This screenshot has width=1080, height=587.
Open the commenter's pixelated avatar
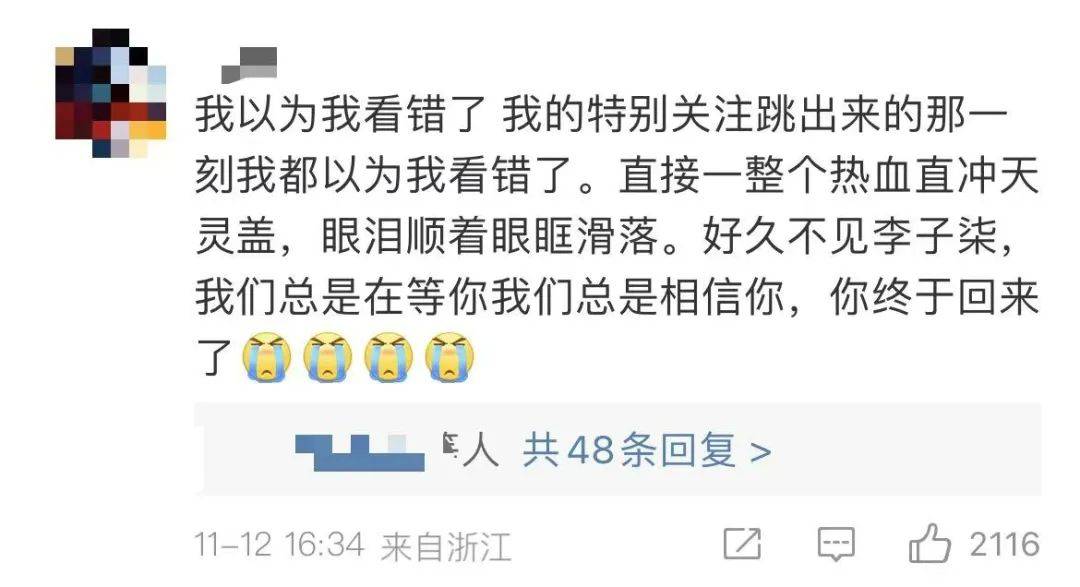pos(111,93)
